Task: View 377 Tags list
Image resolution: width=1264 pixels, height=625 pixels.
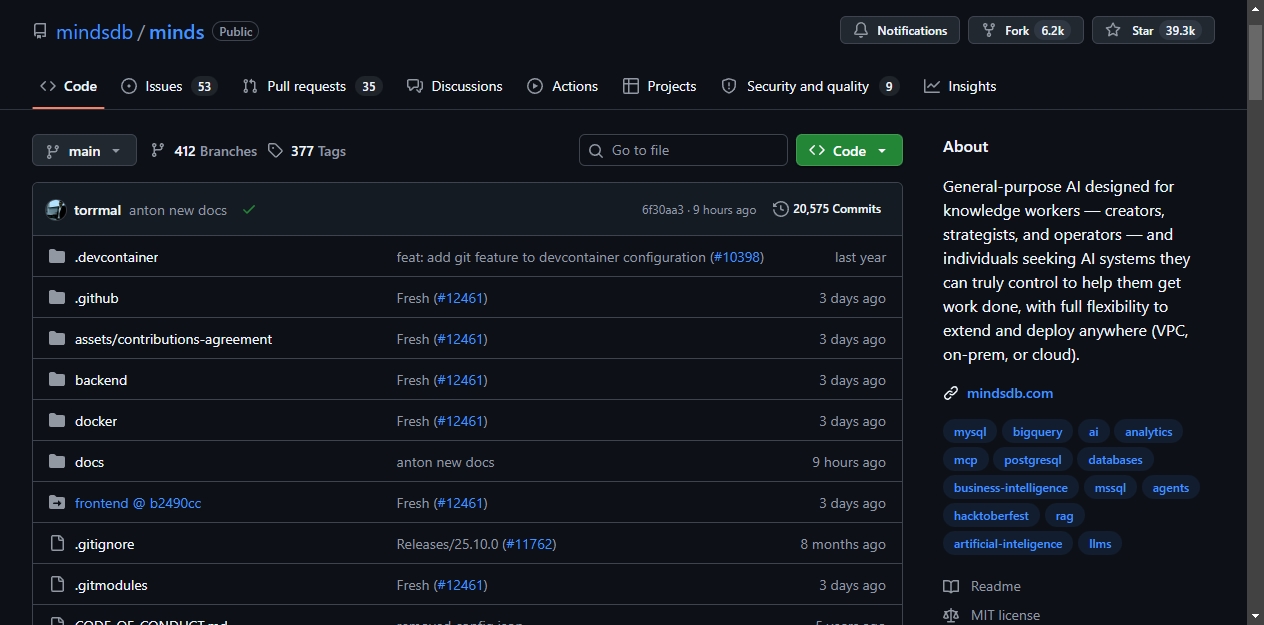Action: tap(306, 151)
